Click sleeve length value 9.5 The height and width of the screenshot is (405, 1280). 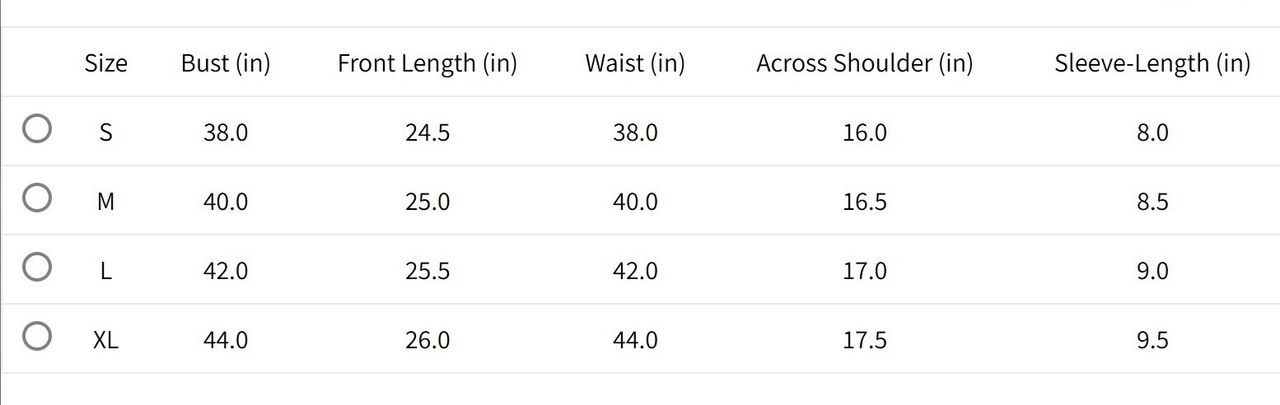pos(1152,340)
